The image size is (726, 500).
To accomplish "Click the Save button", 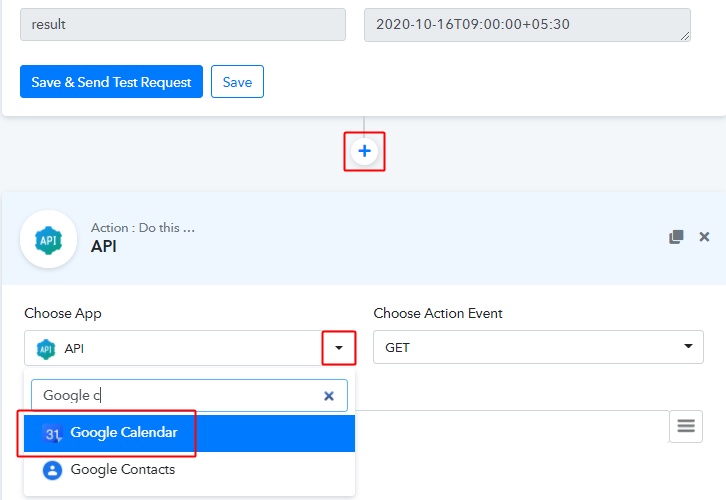I will (x=238, y=81).
